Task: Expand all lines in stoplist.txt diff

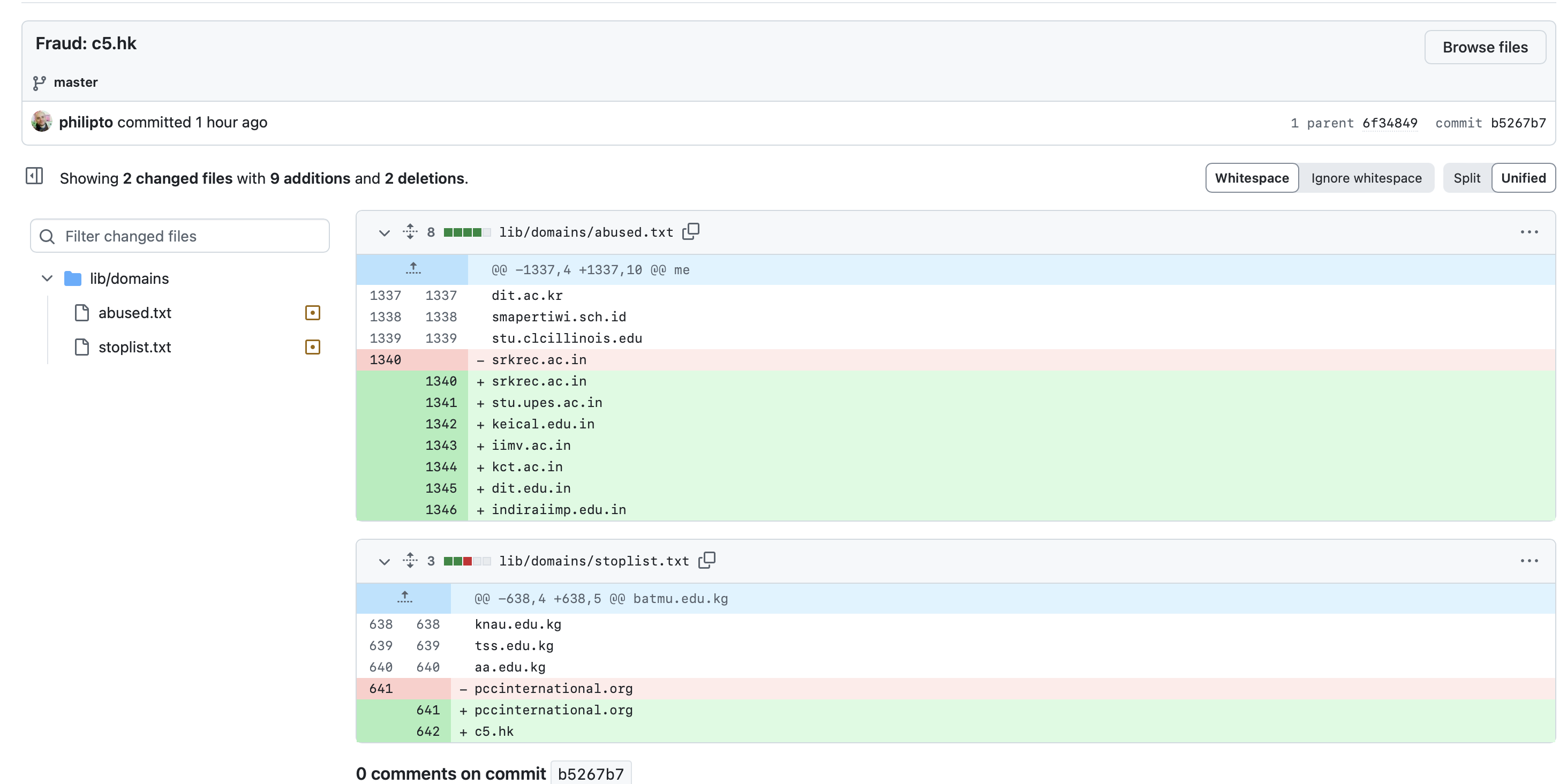Action: (410, 560)
